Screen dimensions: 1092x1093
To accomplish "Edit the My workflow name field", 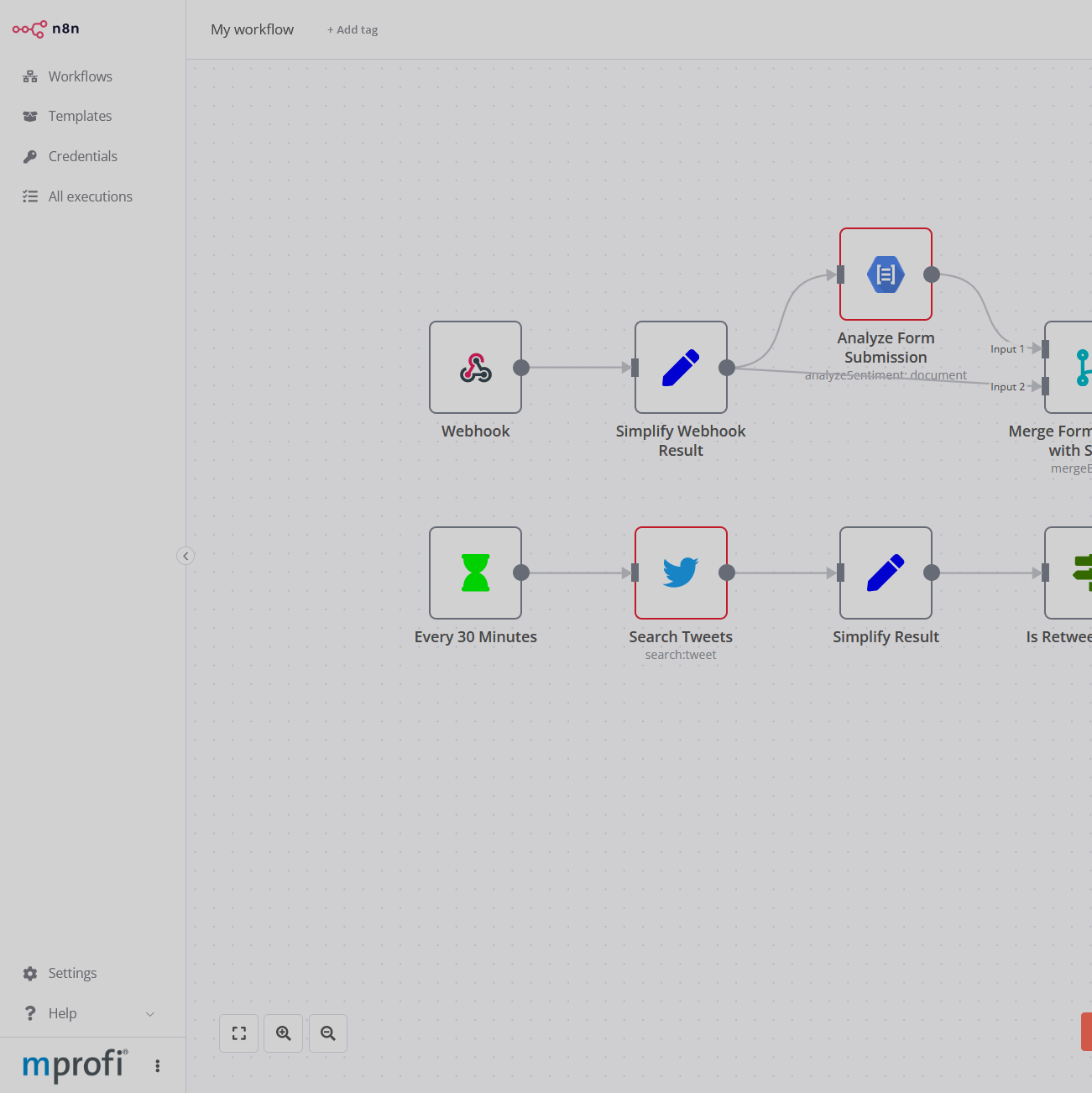I will pos(253,29).
